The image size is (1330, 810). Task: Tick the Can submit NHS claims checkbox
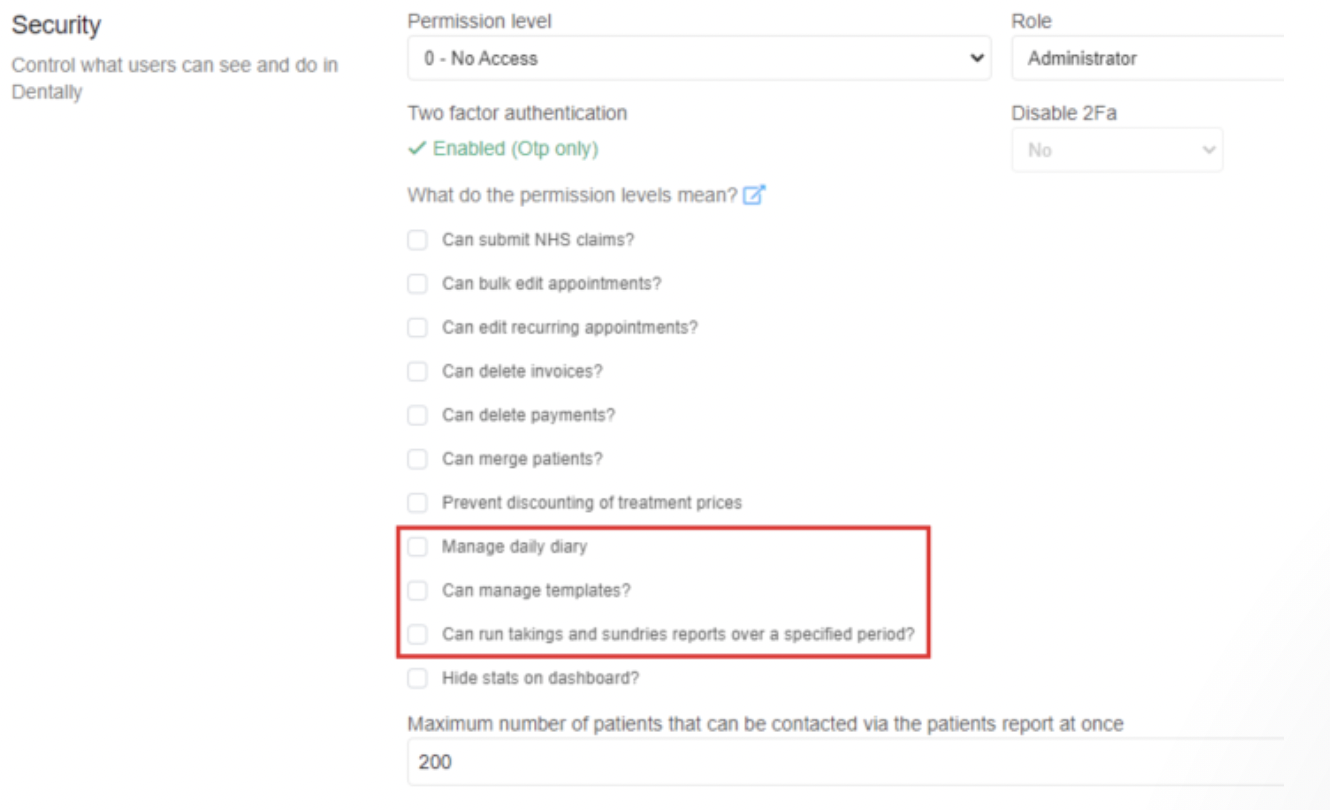pos(417,241)
